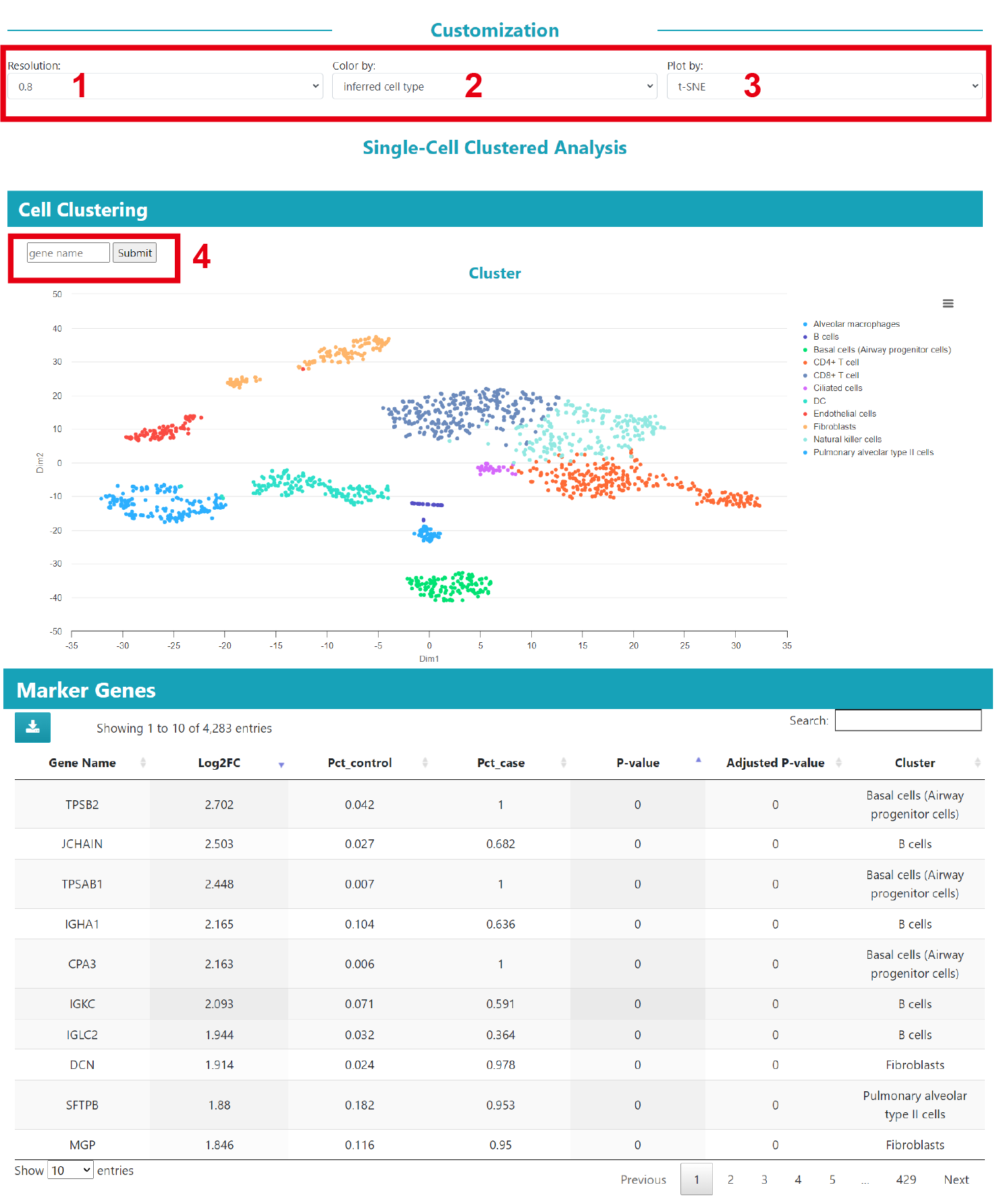Toggle Alveolar macrophages legend entry
This screenshot has width=995, height=1204.
pos(851,324)
